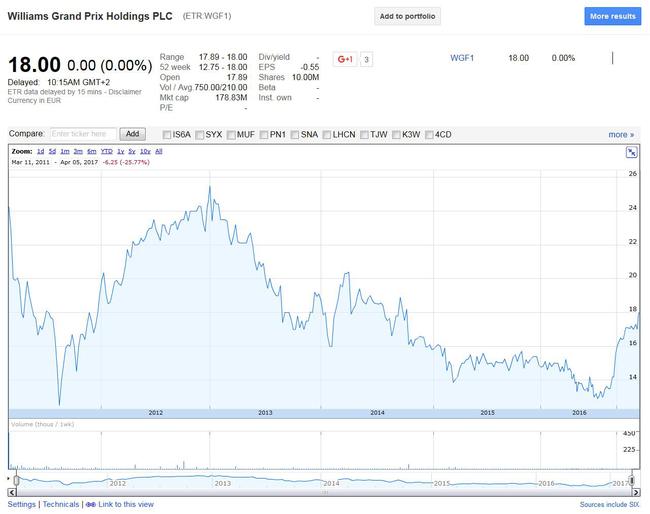The width and height of the screenshot is (650, 514).
Task: Click the 2013 label on overview timeline
Action: pos(222,483)
